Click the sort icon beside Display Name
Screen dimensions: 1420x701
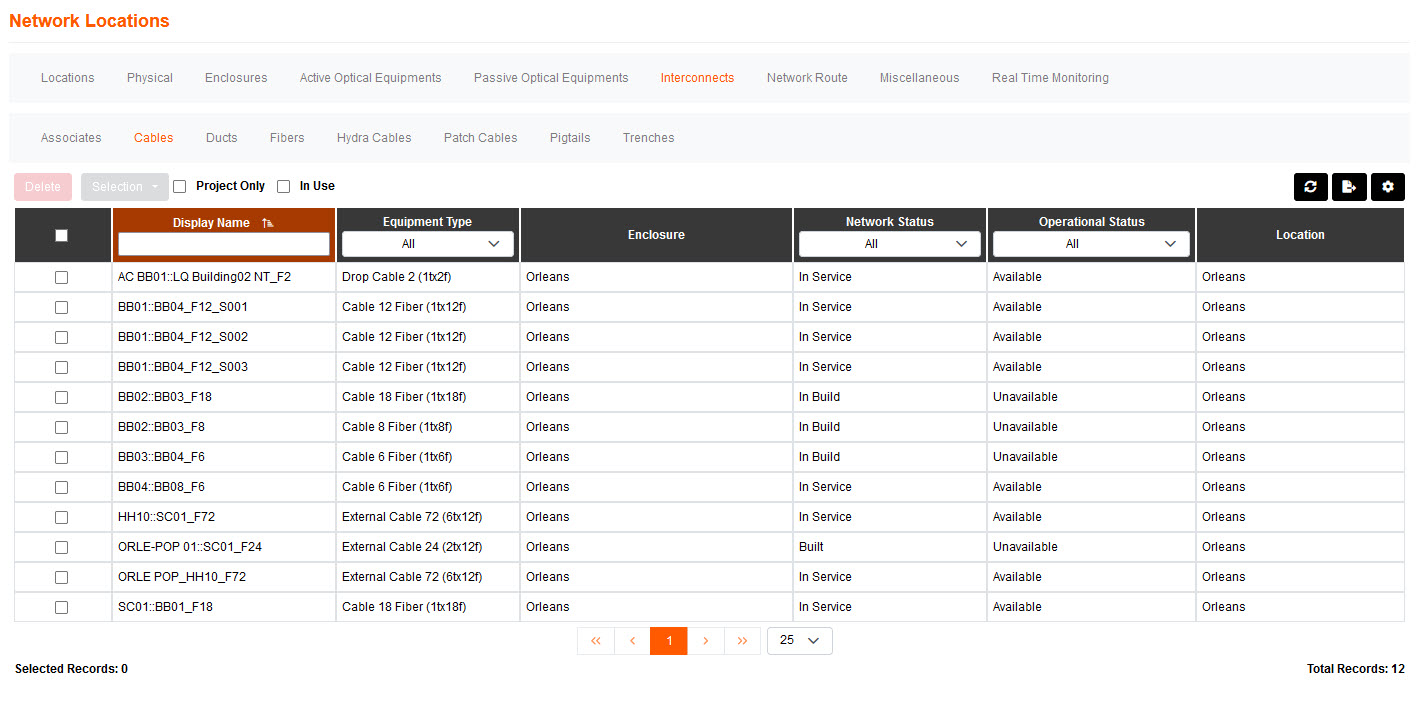point(268,223)
